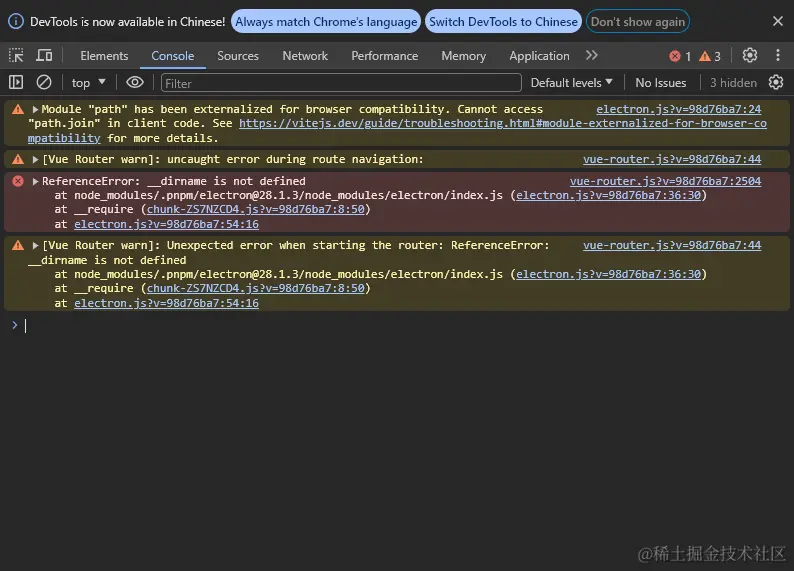Open source link electron.js?v=98d76ba7:24
The width and height of the screenshot is (794, 571).
(x=679, y=109)
